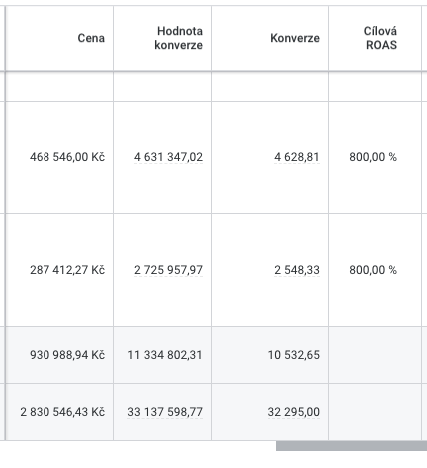Image resolution: width=427 pixels, height=468 pixels.
Task: Click conversion value 2 725 957,97
Action: pyautogui.click(x=168, y=270)
